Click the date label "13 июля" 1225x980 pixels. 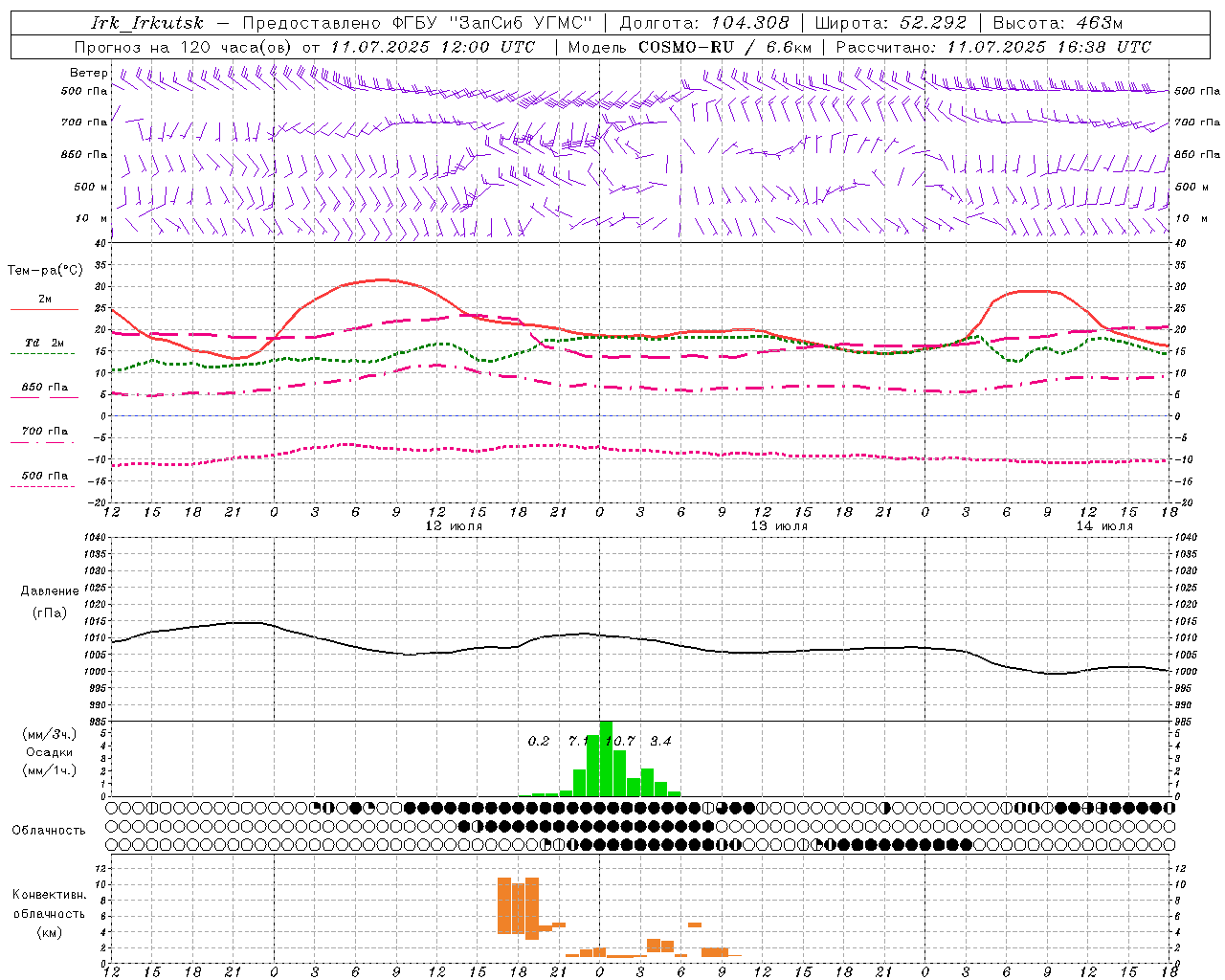click(x=779, y=526)
